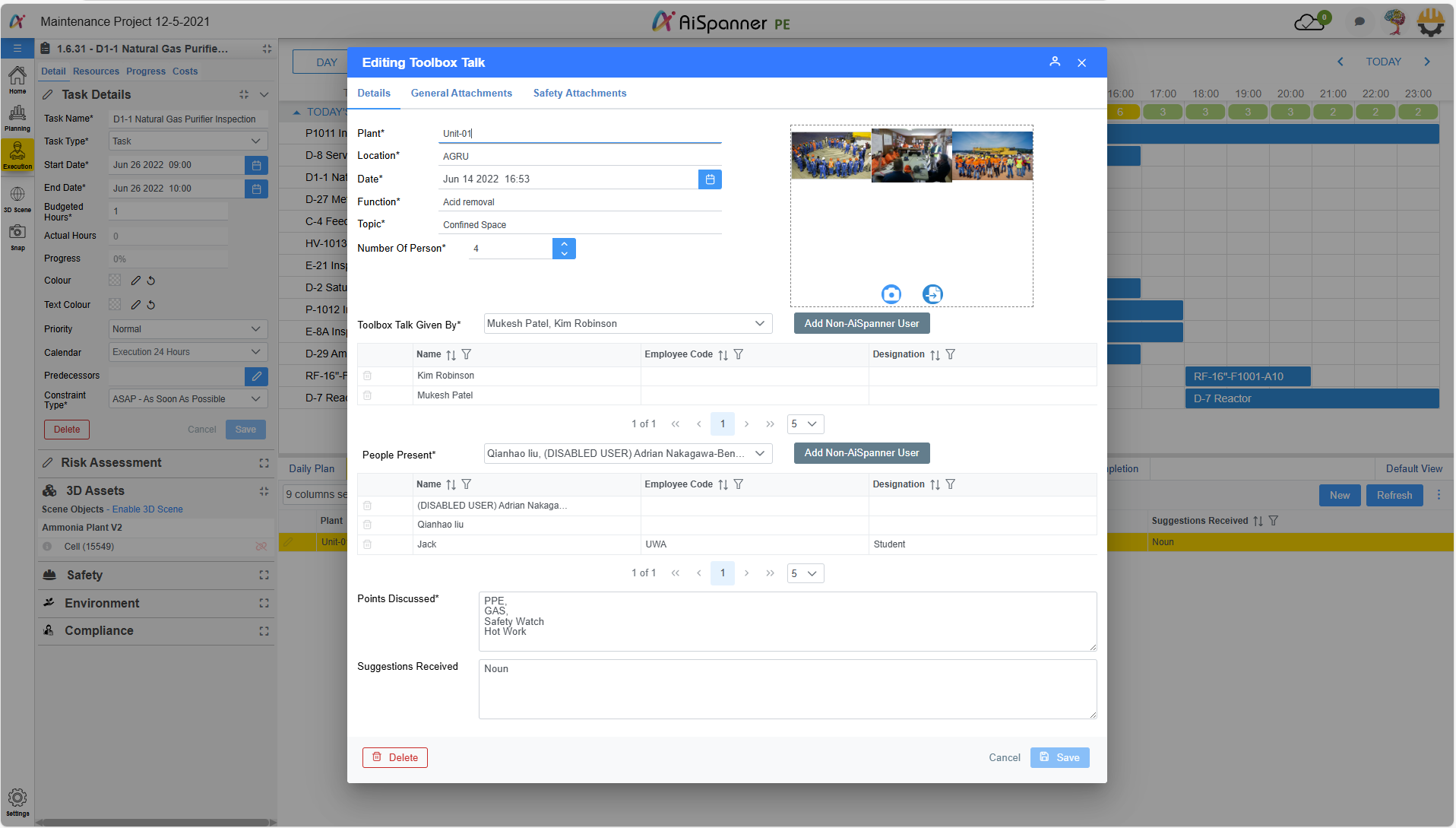Click the import image icon beside the camera

coord(932,294)
